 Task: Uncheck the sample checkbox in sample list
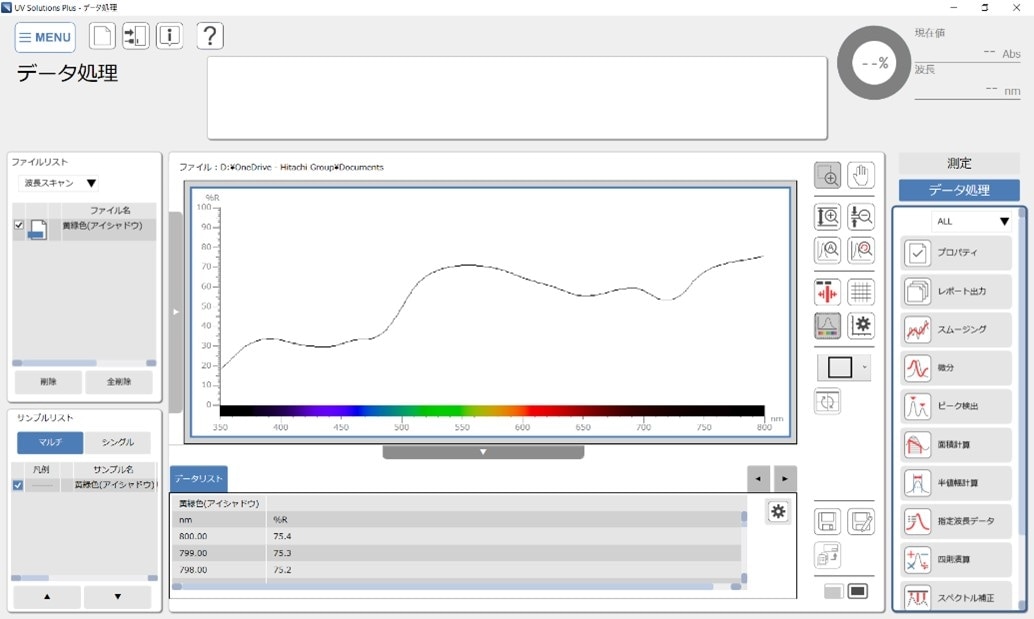18,485
